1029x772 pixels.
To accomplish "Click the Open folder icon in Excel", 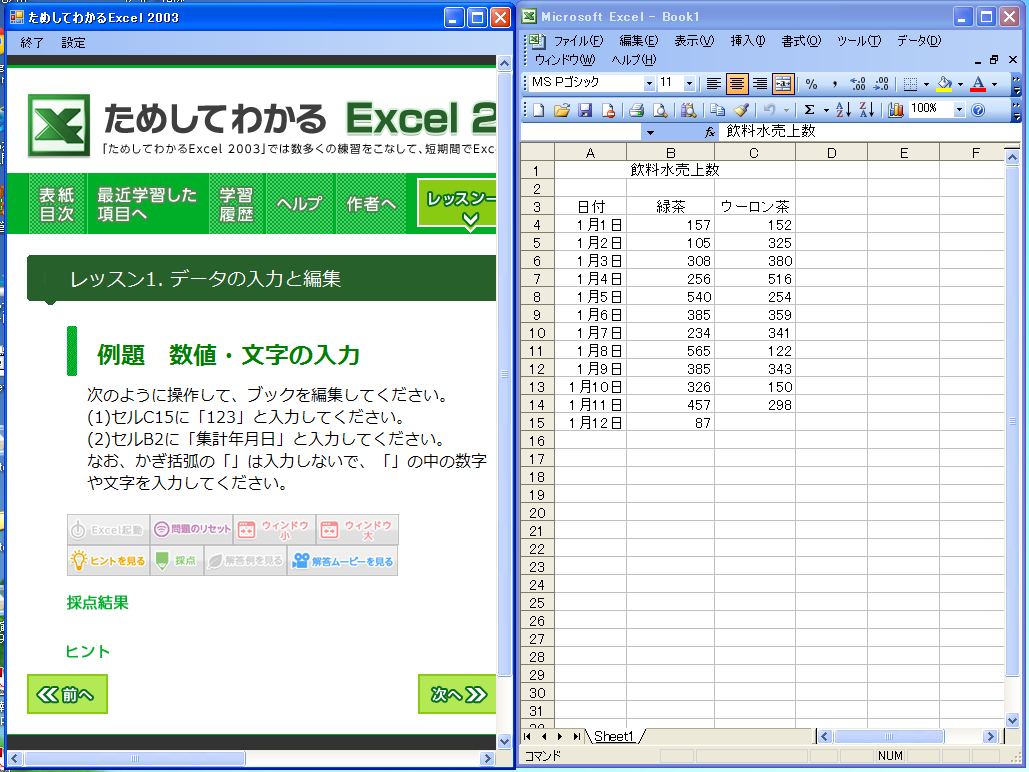I will coord(562,110).
